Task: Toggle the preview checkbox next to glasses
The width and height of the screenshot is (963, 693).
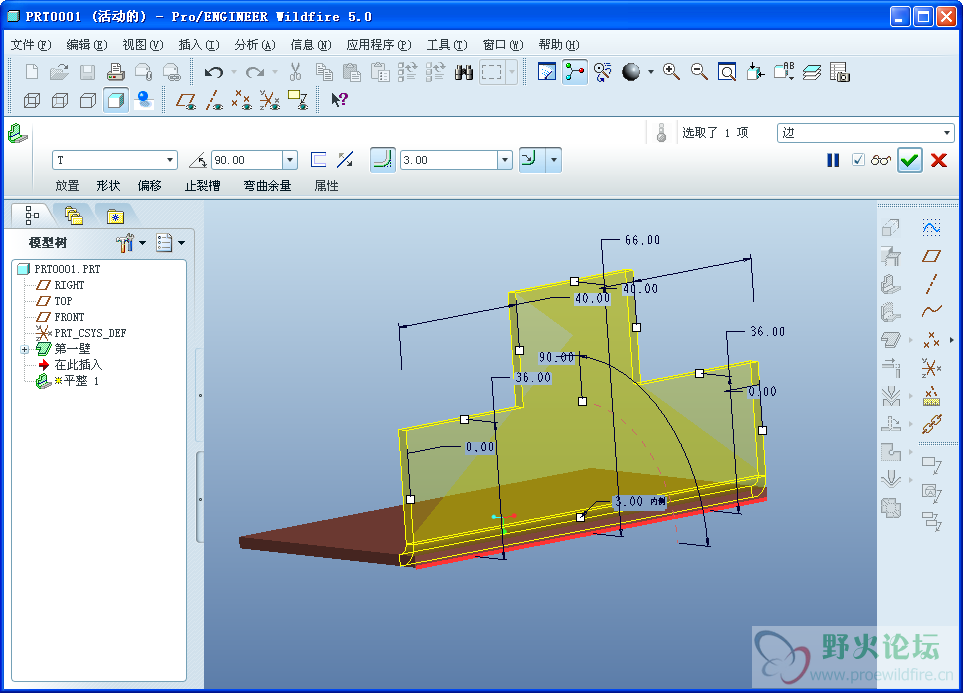Action: click(857, 160)
